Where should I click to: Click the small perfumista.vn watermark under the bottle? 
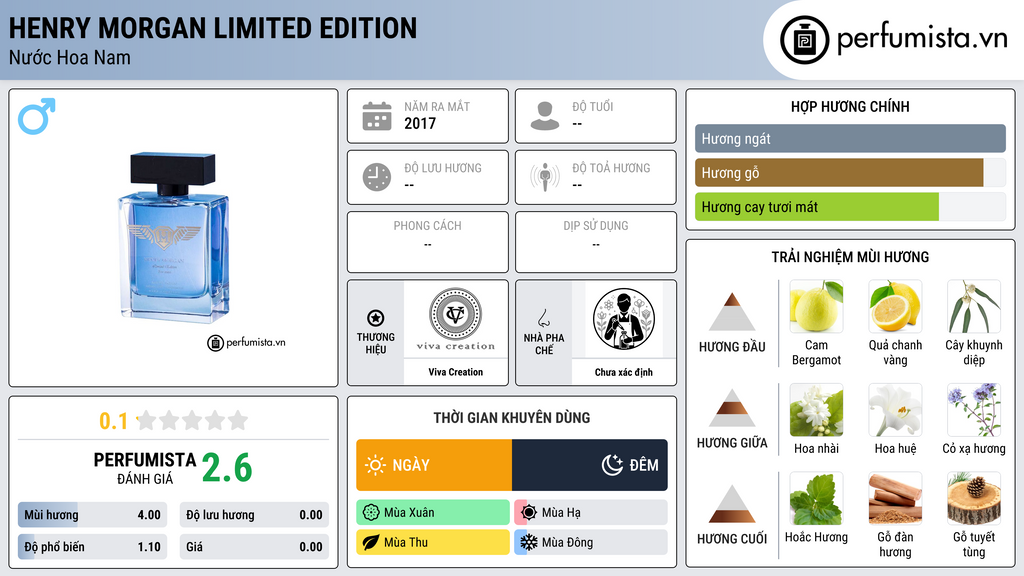click(x=246, y=342)
